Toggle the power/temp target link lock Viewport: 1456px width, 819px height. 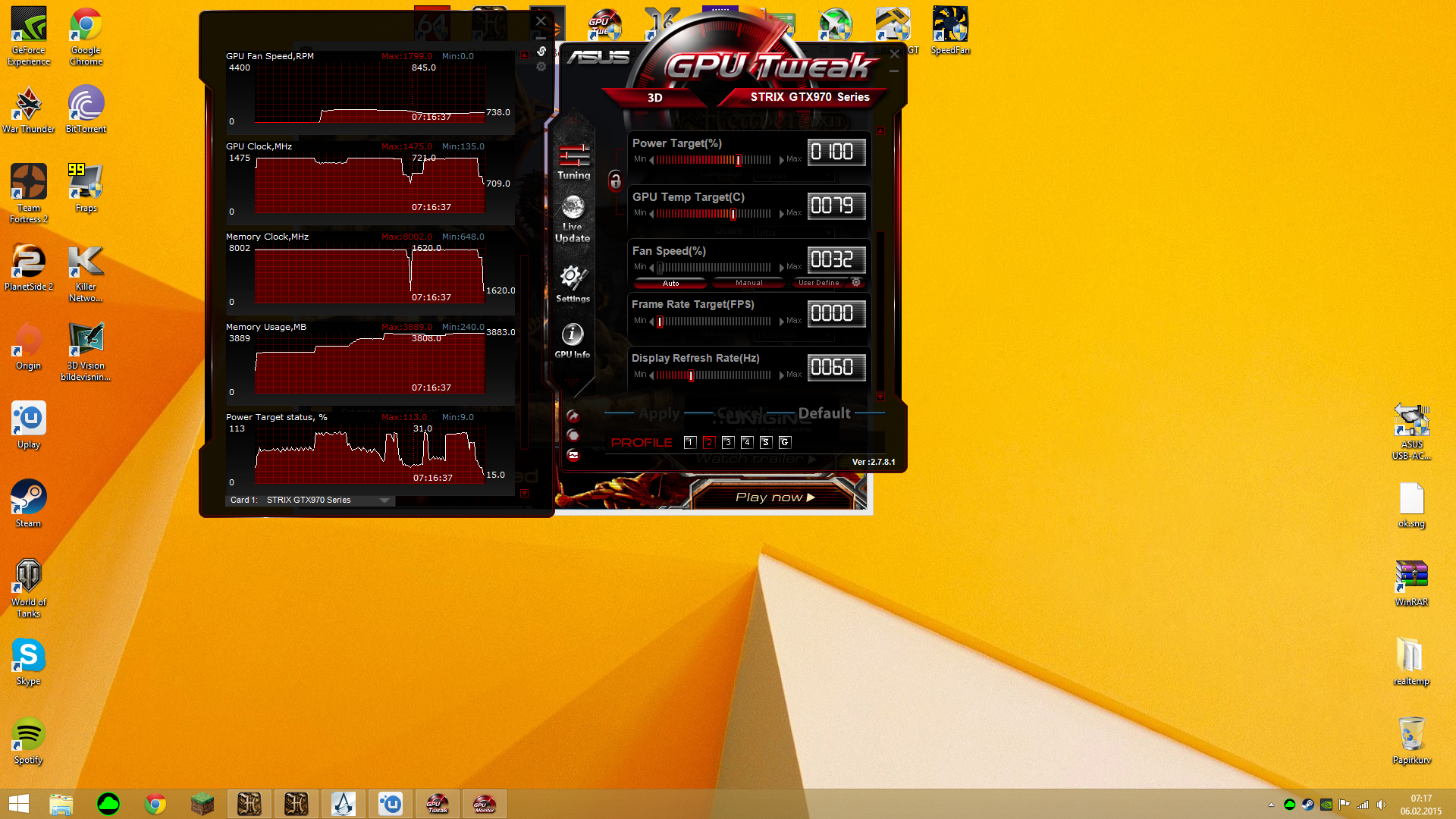pyautogui.click(x=615, y=180)
